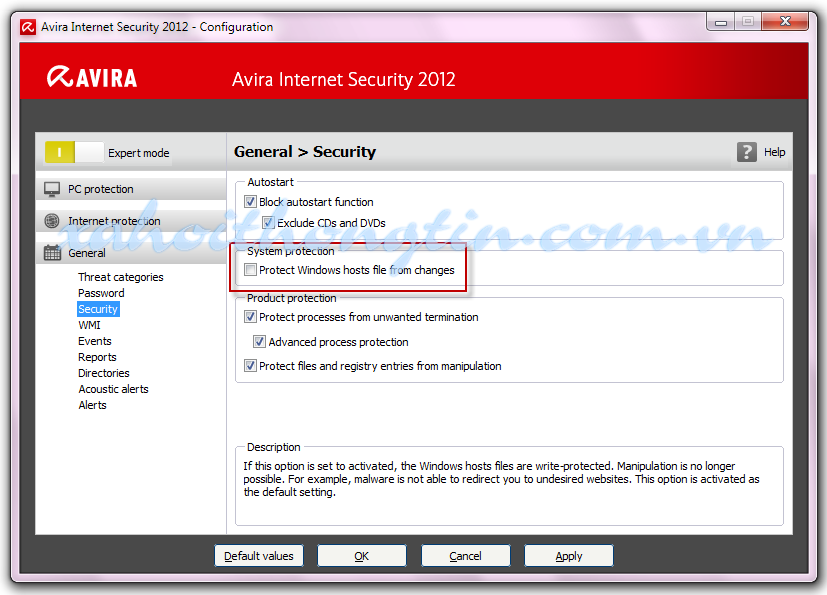Viewport: 827px width, 595px height.
Task: Click the Avira title bar app icon
Action: [28, 27]
